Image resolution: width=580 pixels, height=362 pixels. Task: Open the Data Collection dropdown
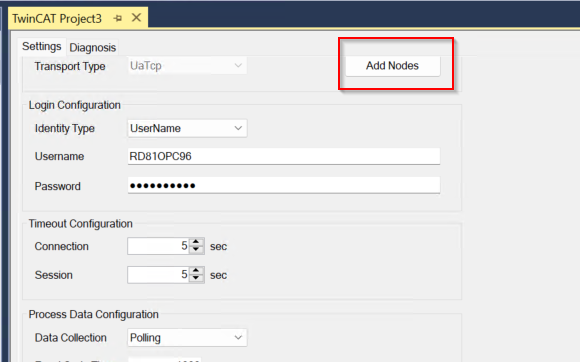click(187, 338)
